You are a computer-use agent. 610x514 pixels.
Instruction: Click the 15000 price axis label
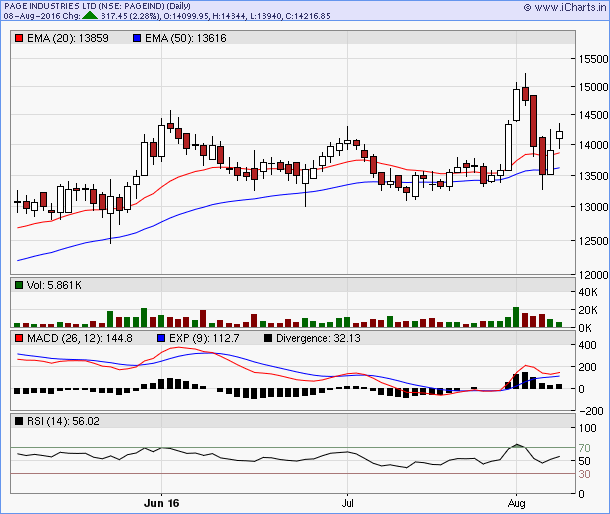coord(593,87)
